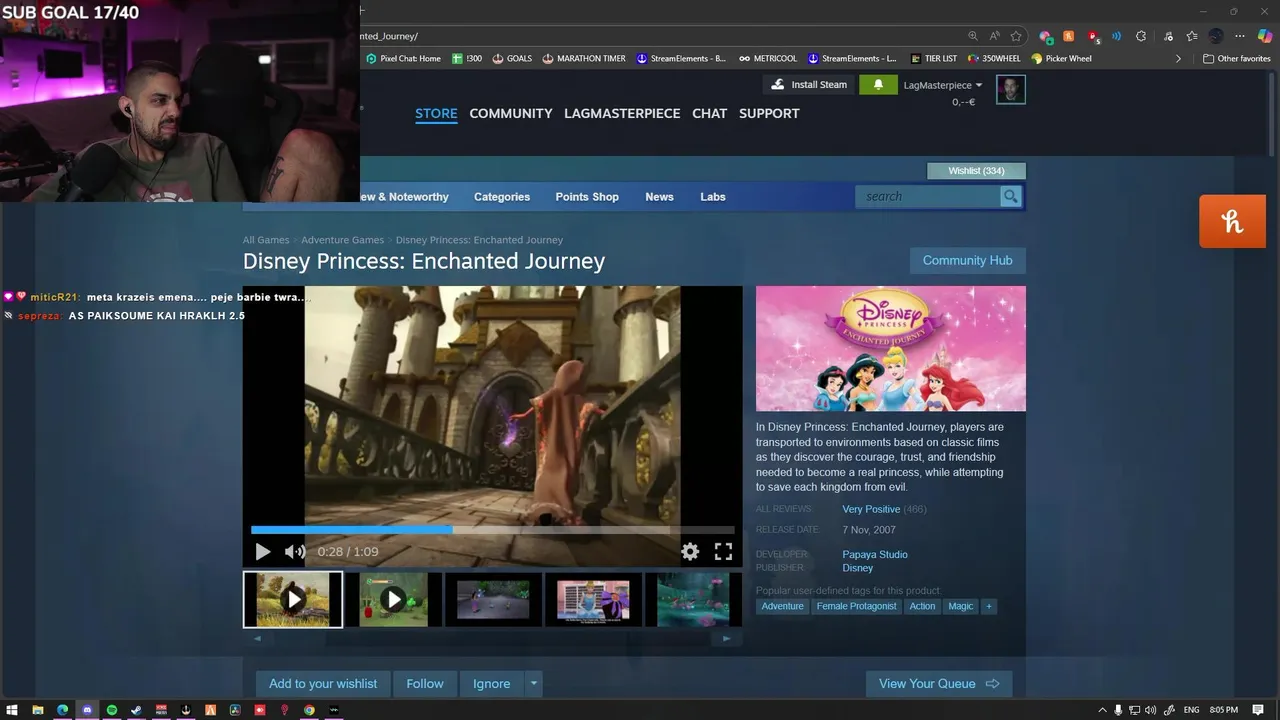
Task: Open Picker Wheel bookmark
Action: point(1061,58)
